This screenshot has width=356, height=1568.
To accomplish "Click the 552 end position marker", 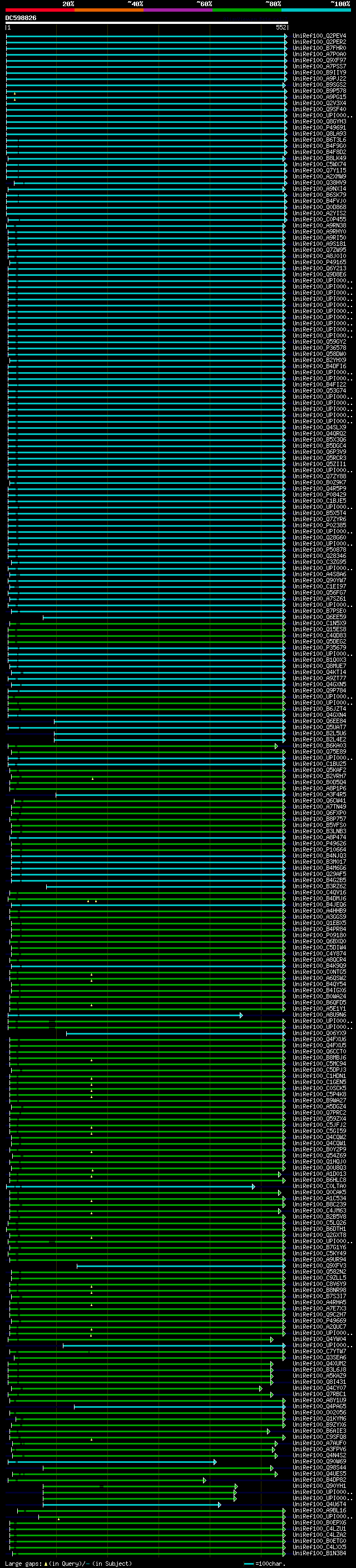I will 280,27.
